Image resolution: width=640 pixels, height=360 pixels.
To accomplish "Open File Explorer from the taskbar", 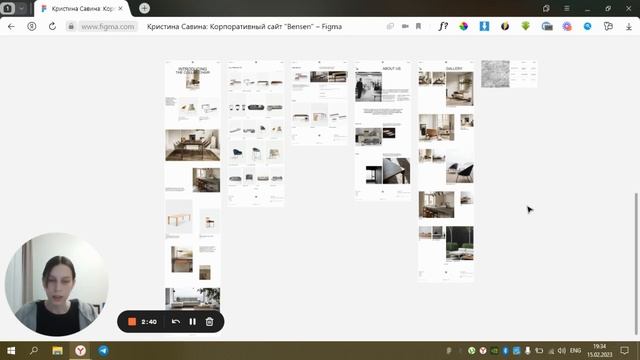I will (x=57, y=351).
